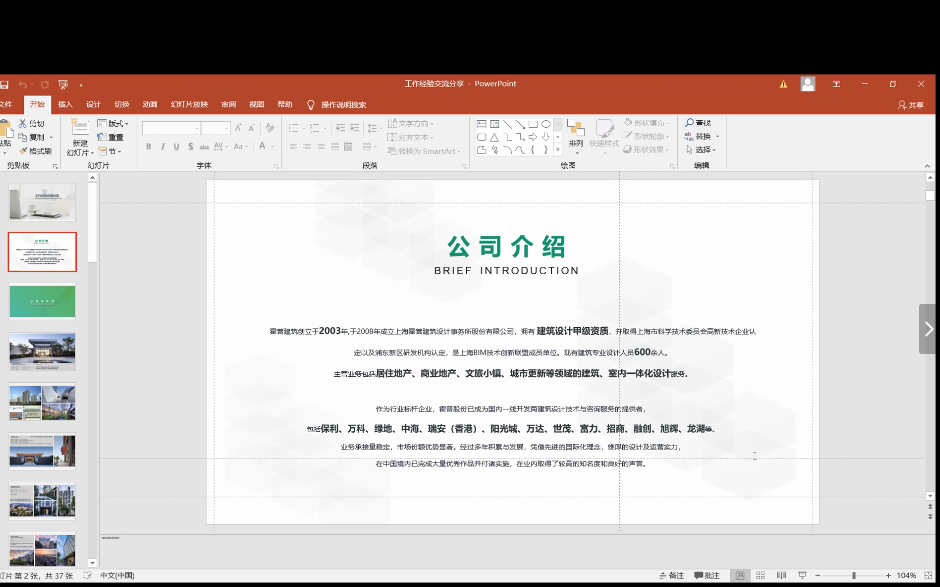The image size is (940, 587).
Task: Click the Find (查找) magnifier icon
Action: pos(689,123)
